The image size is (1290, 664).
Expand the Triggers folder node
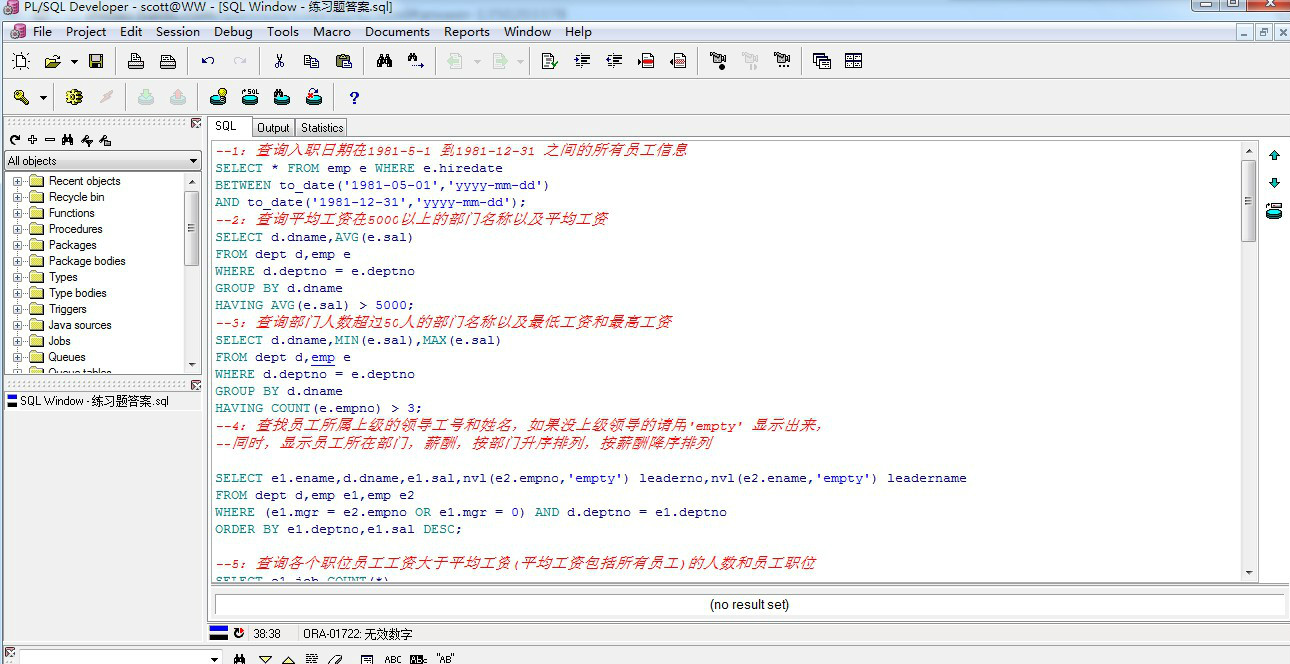click(17, 309)
